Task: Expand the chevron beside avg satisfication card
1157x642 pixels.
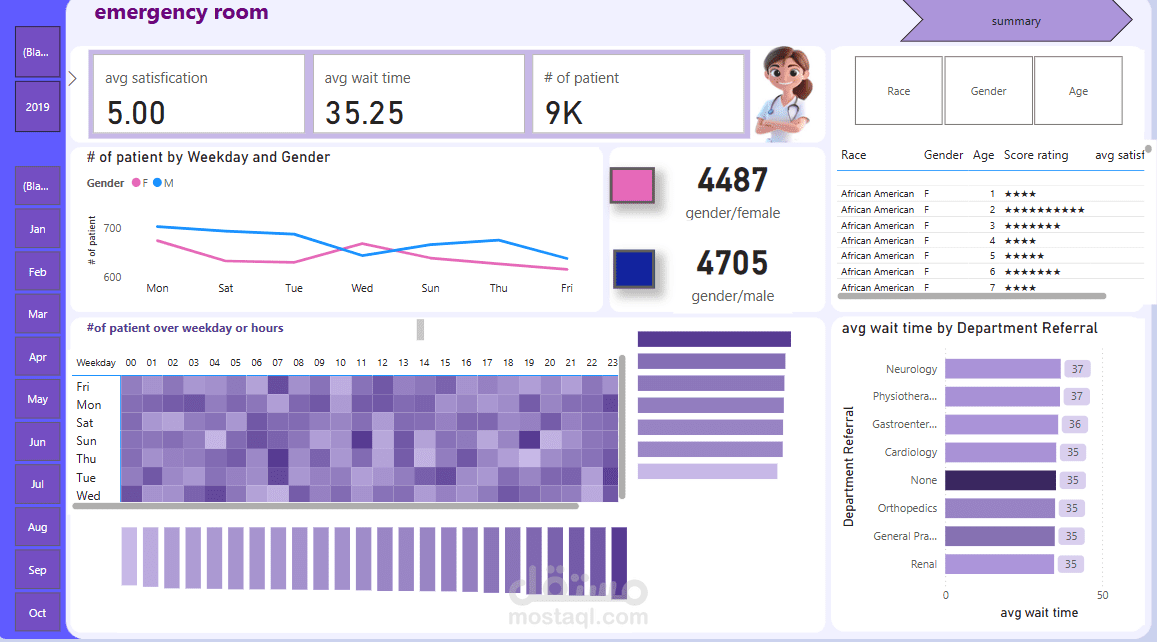Action: pos(72,78)
